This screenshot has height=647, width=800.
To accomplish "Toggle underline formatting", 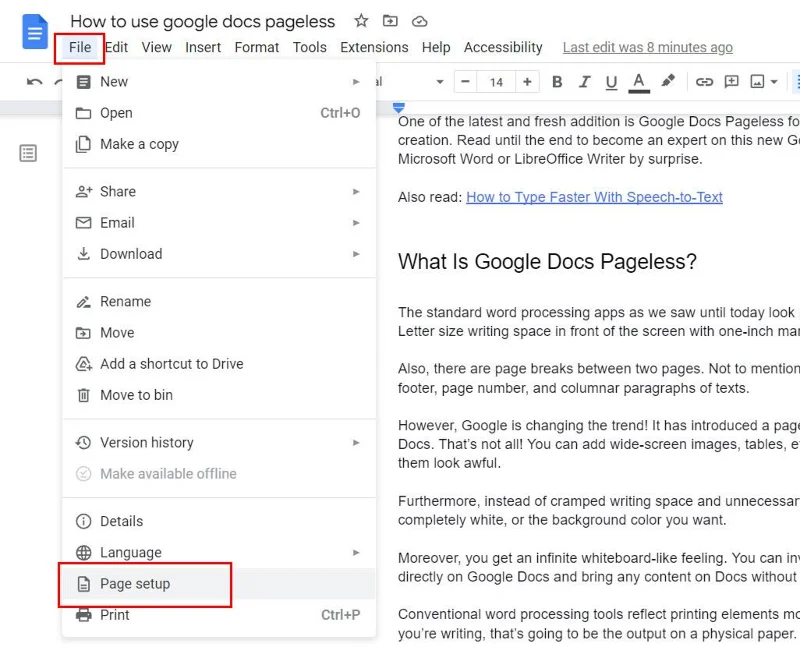I will pyautogui.click(x=611, y=82).
